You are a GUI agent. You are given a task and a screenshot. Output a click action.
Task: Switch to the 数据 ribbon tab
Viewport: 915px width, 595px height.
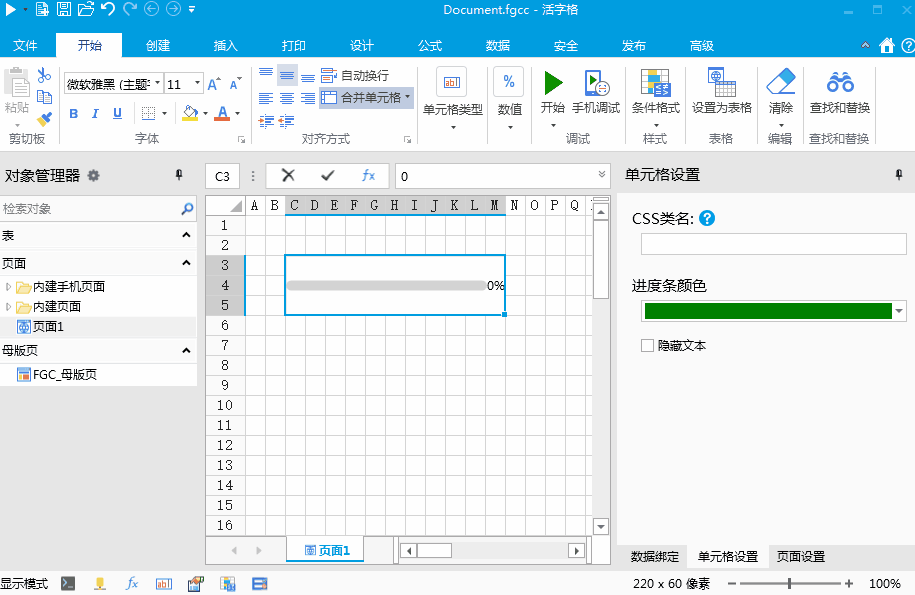pos(497,46)
